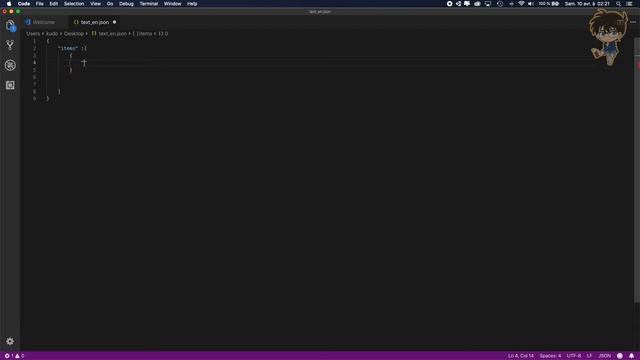Open the Source Control view
This screenshot has width=640, height=360.
point(10,45)
